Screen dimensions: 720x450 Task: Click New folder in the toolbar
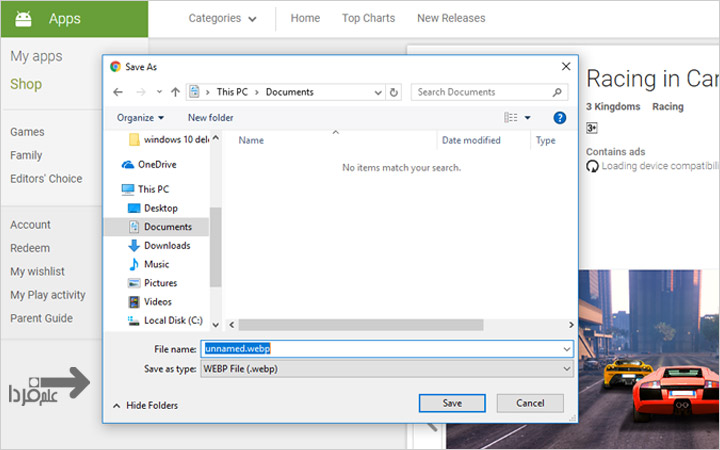pos(210,118)
